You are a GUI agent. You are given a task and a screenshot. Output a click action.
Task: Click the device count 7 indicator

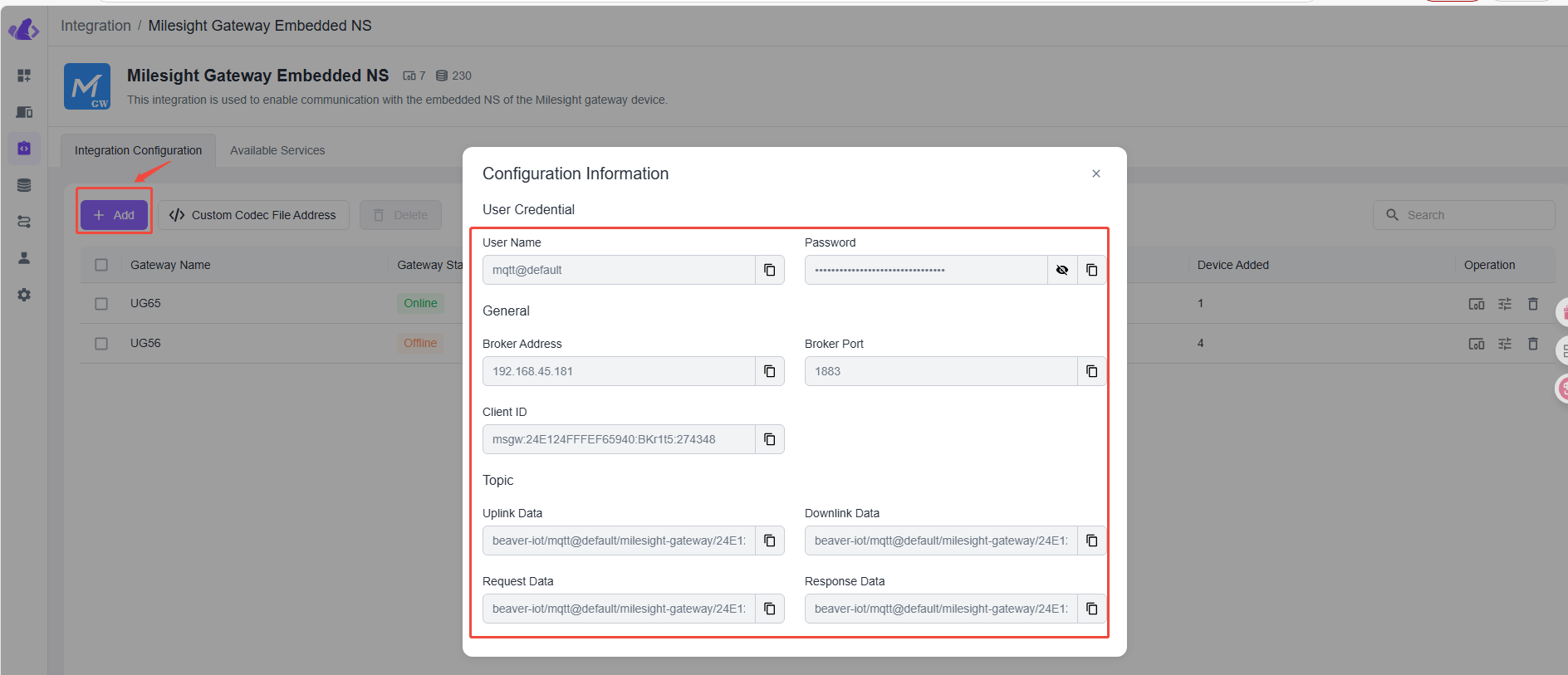pos(414,76)
